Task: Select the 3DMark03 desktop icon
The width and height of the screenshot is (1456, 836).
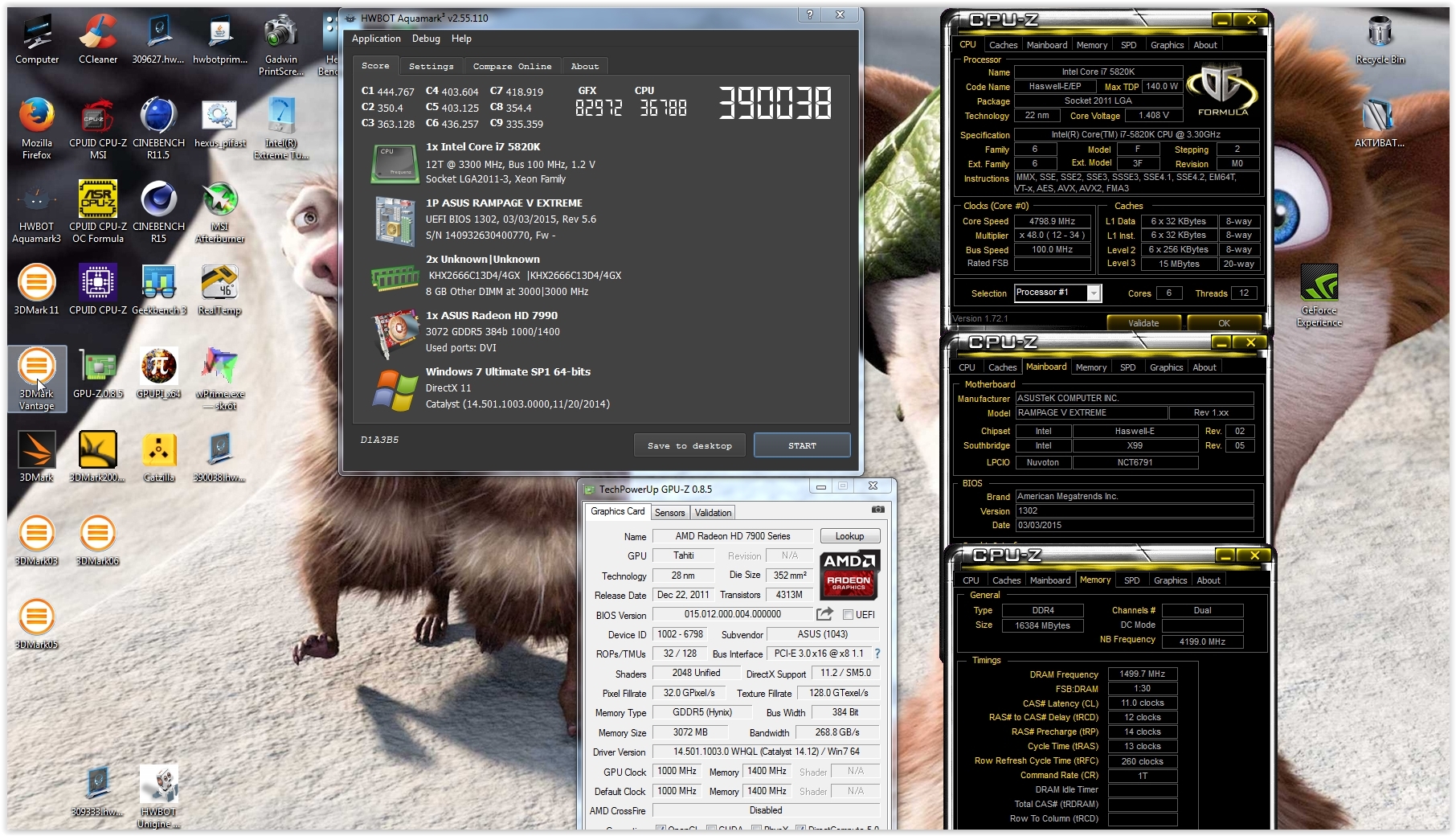Action: tap(37, 540)
